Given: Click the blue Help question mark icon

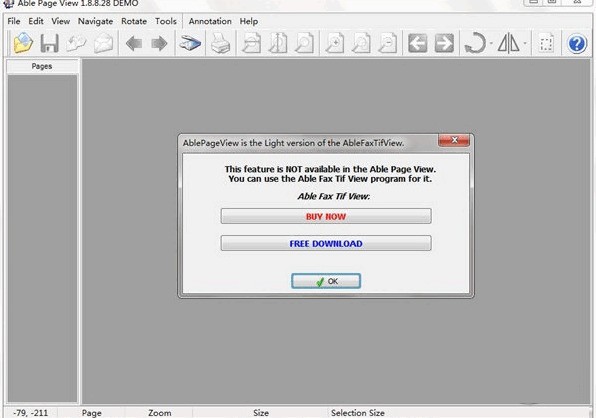Looking at the screenshot, I should click(x=577, y=43).
